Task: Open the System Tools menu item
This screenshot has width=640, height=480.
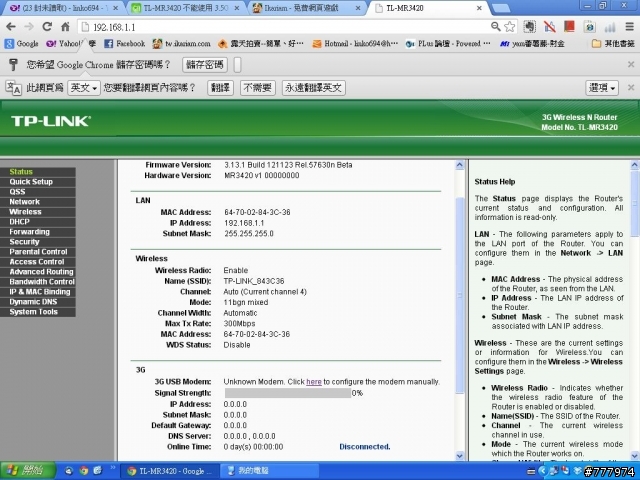Action: (38, 312)
